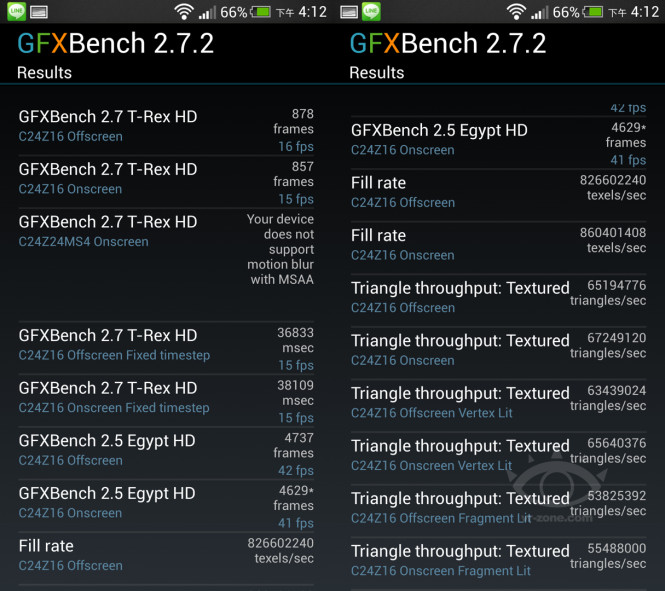Select Egypt HD Onscreen result on left screen

pyautogui.click(x=166, y=506)
